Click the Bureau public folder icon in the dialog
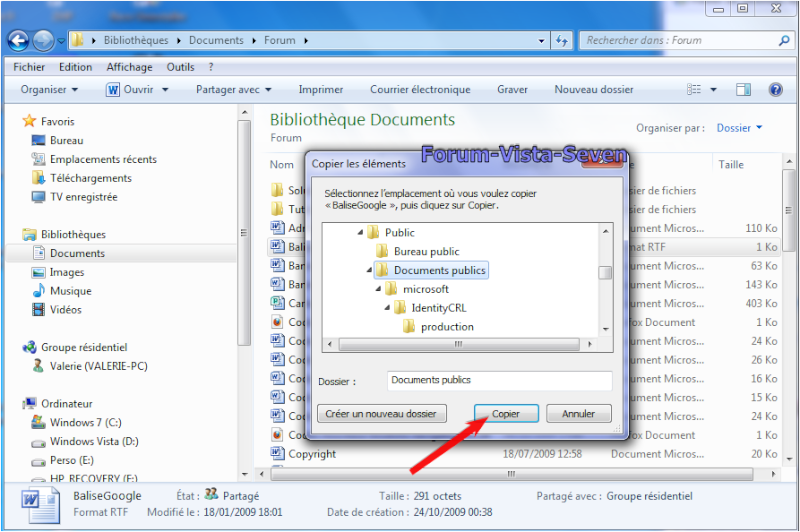The width and height of the screenshot is (800, 532). [382, 251]
